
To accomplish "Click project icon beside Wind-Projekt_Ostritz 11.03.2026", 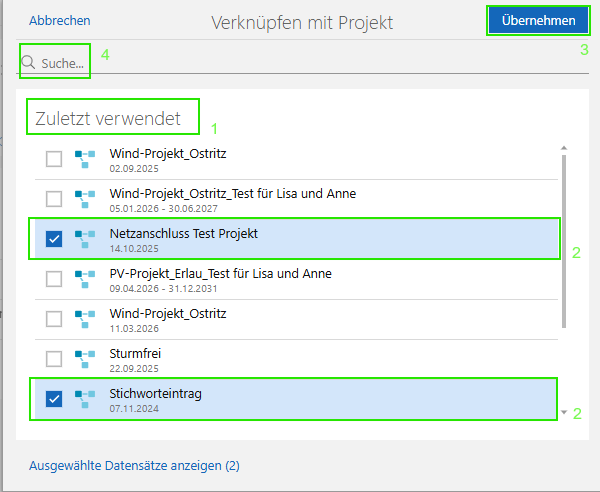I will point(85,319).
